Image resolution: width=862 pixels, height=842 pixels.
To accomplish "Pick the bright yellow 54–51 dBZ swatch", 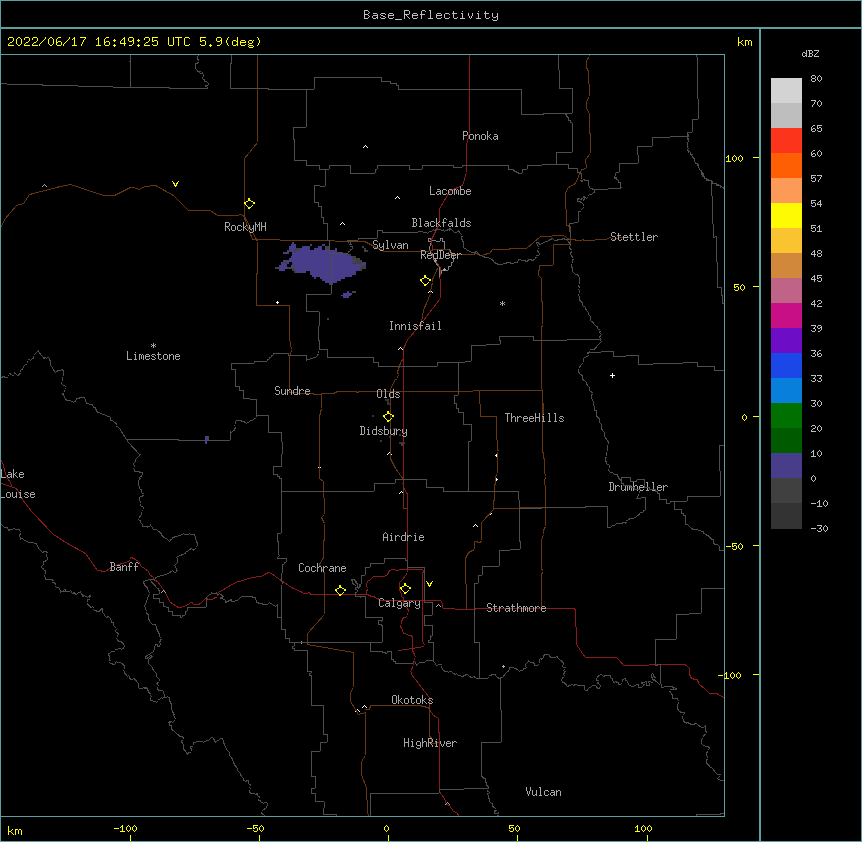I will (786, 215).
